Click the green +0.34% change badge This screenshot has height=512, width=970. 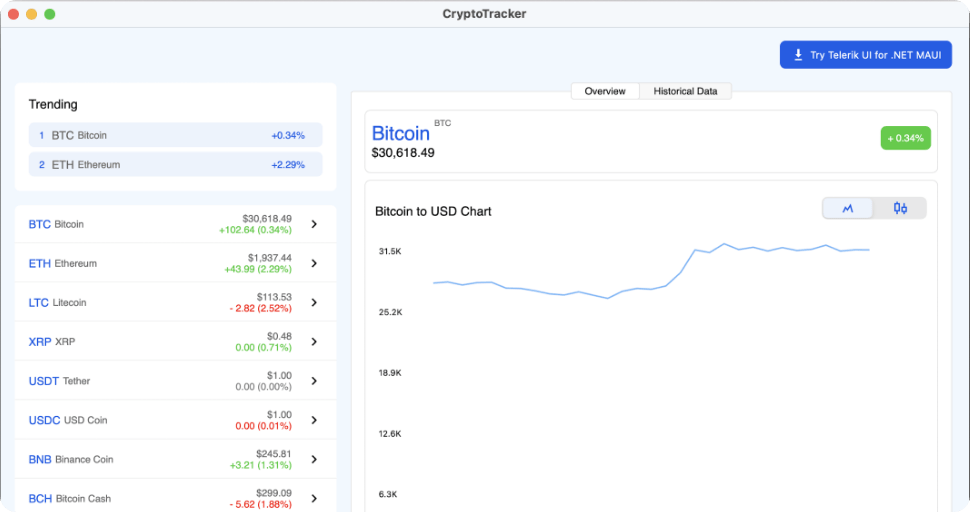pyautogui.click(x=905, y=138)
